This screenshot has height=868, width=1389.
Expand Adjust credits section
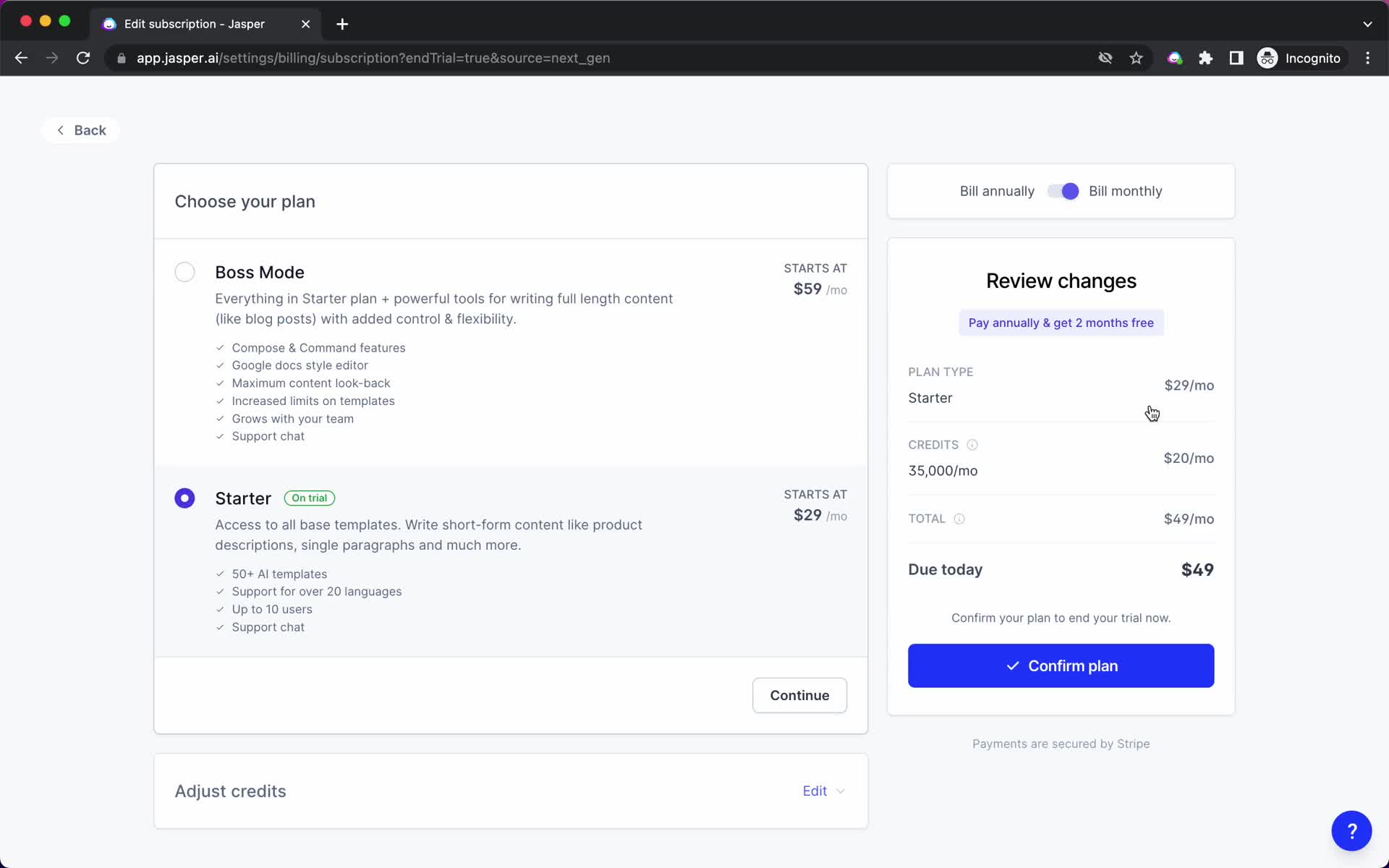[x=824, y=791]
